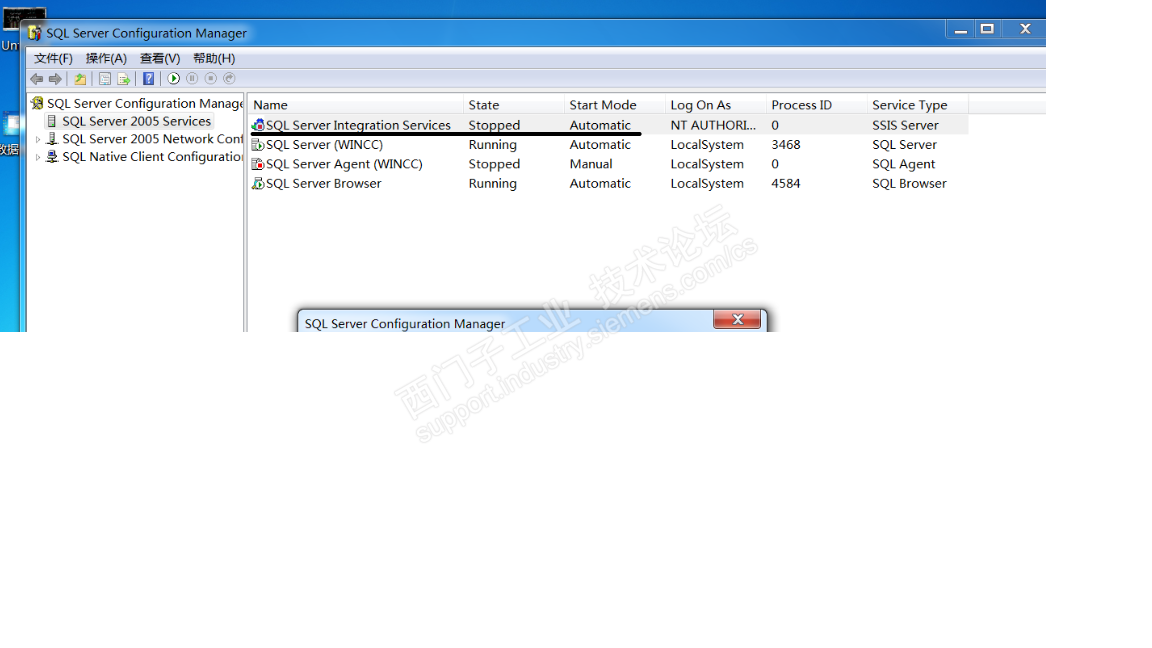Click the SQL Server 2005 Services tree icon
This screenshot has width=1152, height=648.
coord(52,121)
